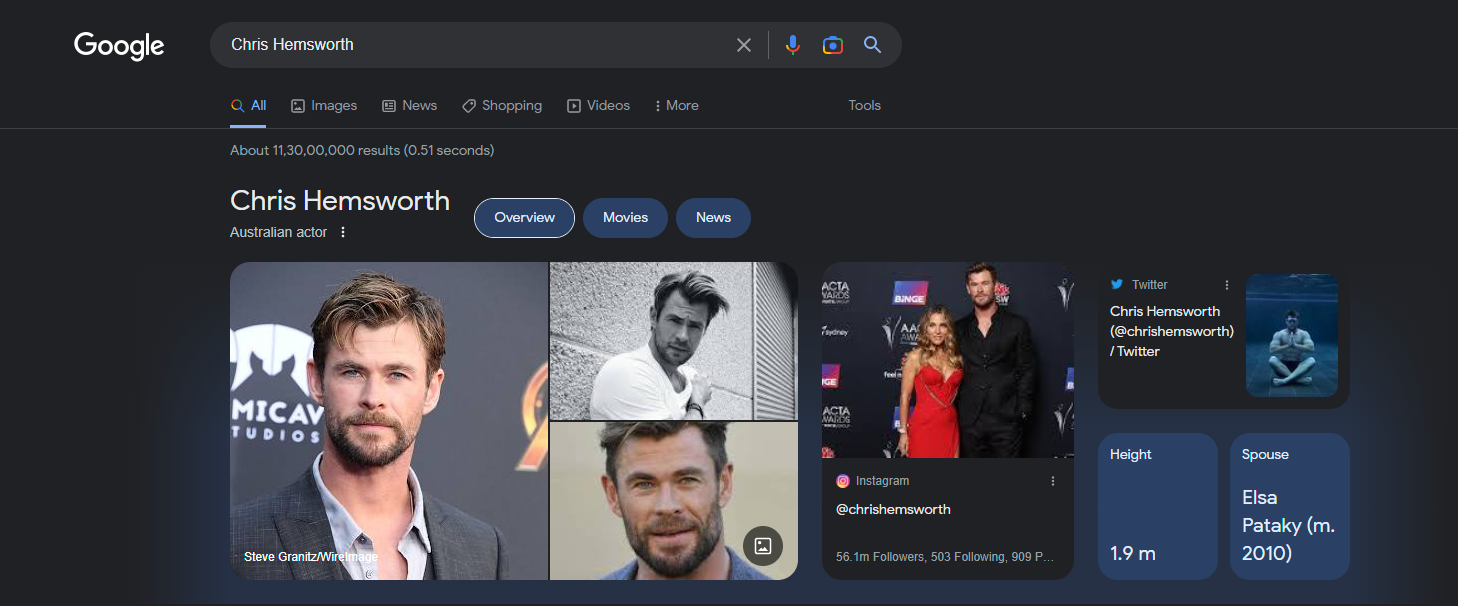The width and height of the screenshot is (1458, 606).
Task: Switch to the News search tab
Action: [410, 106]
